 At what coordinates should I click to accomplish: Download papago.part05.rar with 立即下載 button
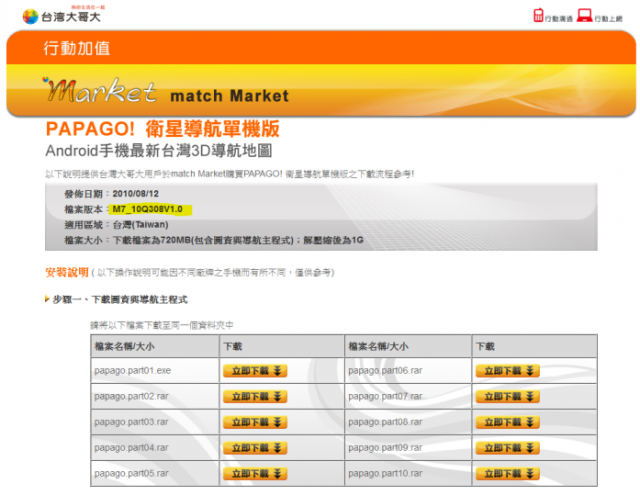[255, 473]
